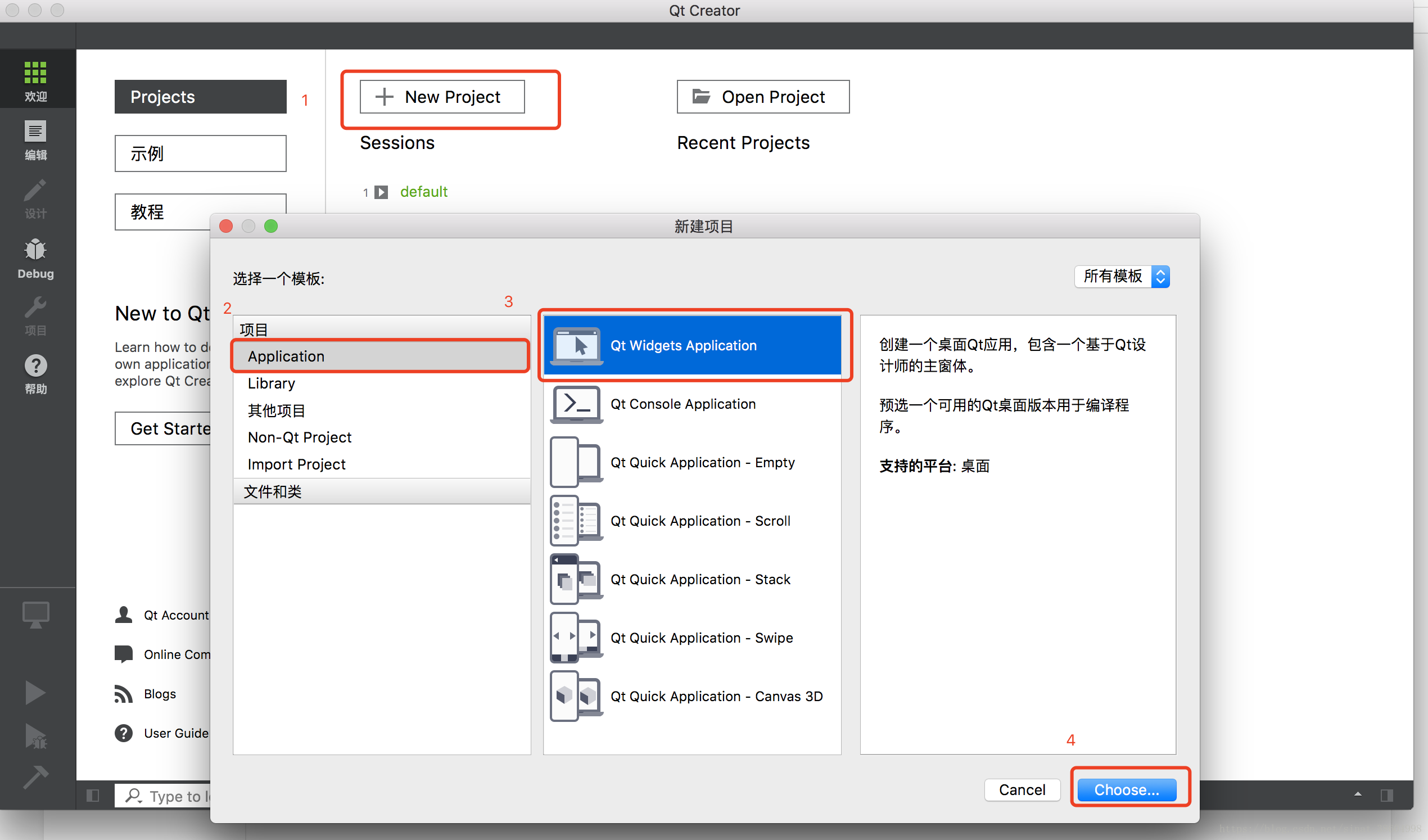Select the Qt Console Application template
The image size is (1428, 840).
click(692, 404)
